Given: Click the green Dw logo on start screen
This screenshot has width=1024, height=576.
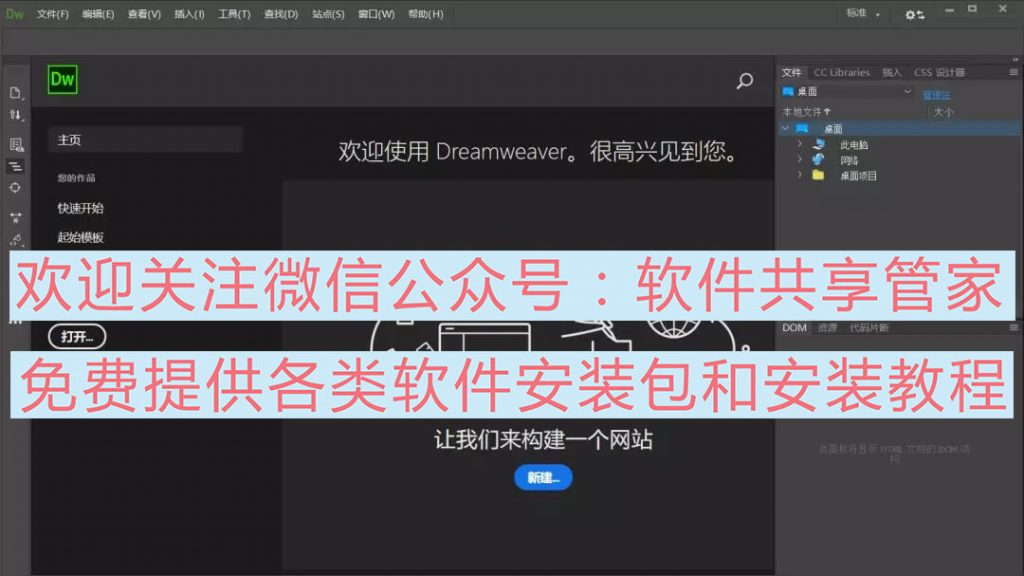Looking at the screenshot, I should (x=62, y=80).
